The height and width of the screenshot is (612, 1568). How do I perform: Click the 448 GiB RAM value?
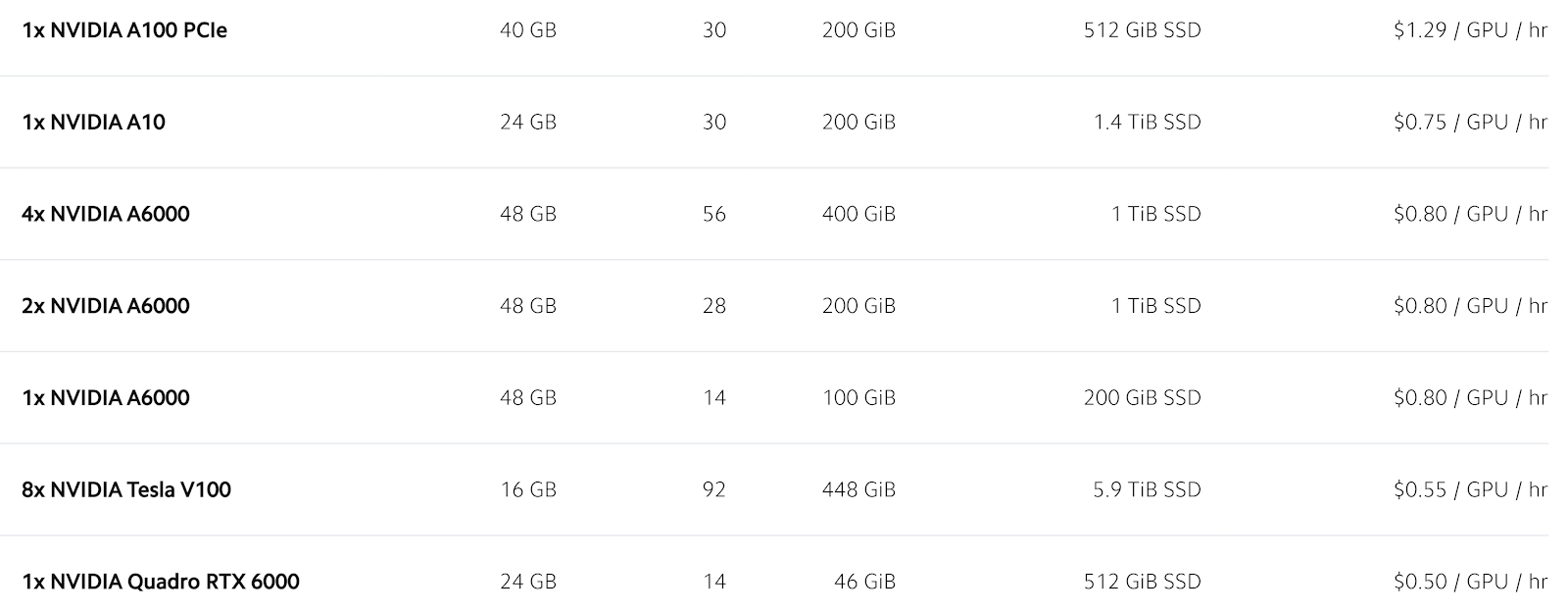(858, 489)
